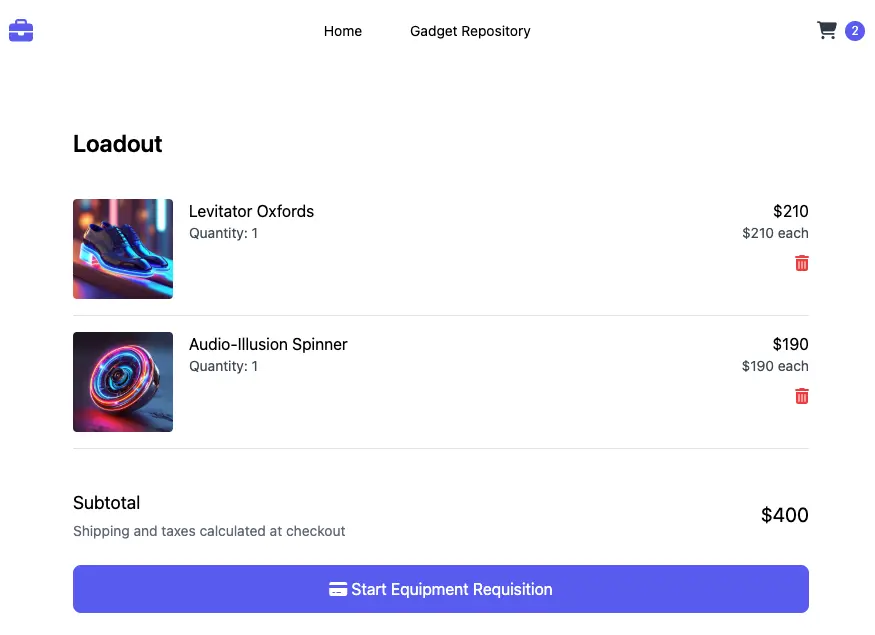Click the credit card icon in requisition button
The image size is (875, 635).
point(338,589)
